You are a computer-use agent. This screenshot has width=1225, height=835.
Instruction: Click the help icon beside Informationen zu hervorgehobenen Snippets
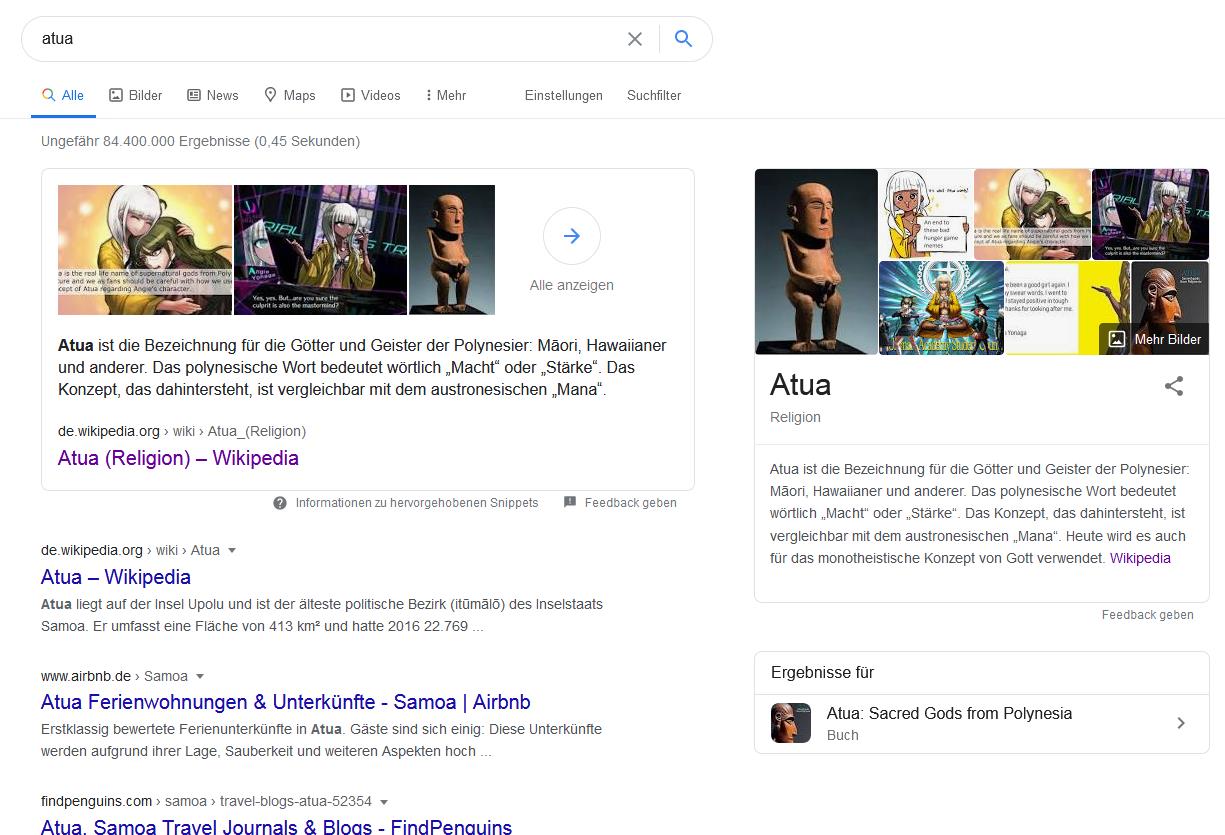pos(280,503)
